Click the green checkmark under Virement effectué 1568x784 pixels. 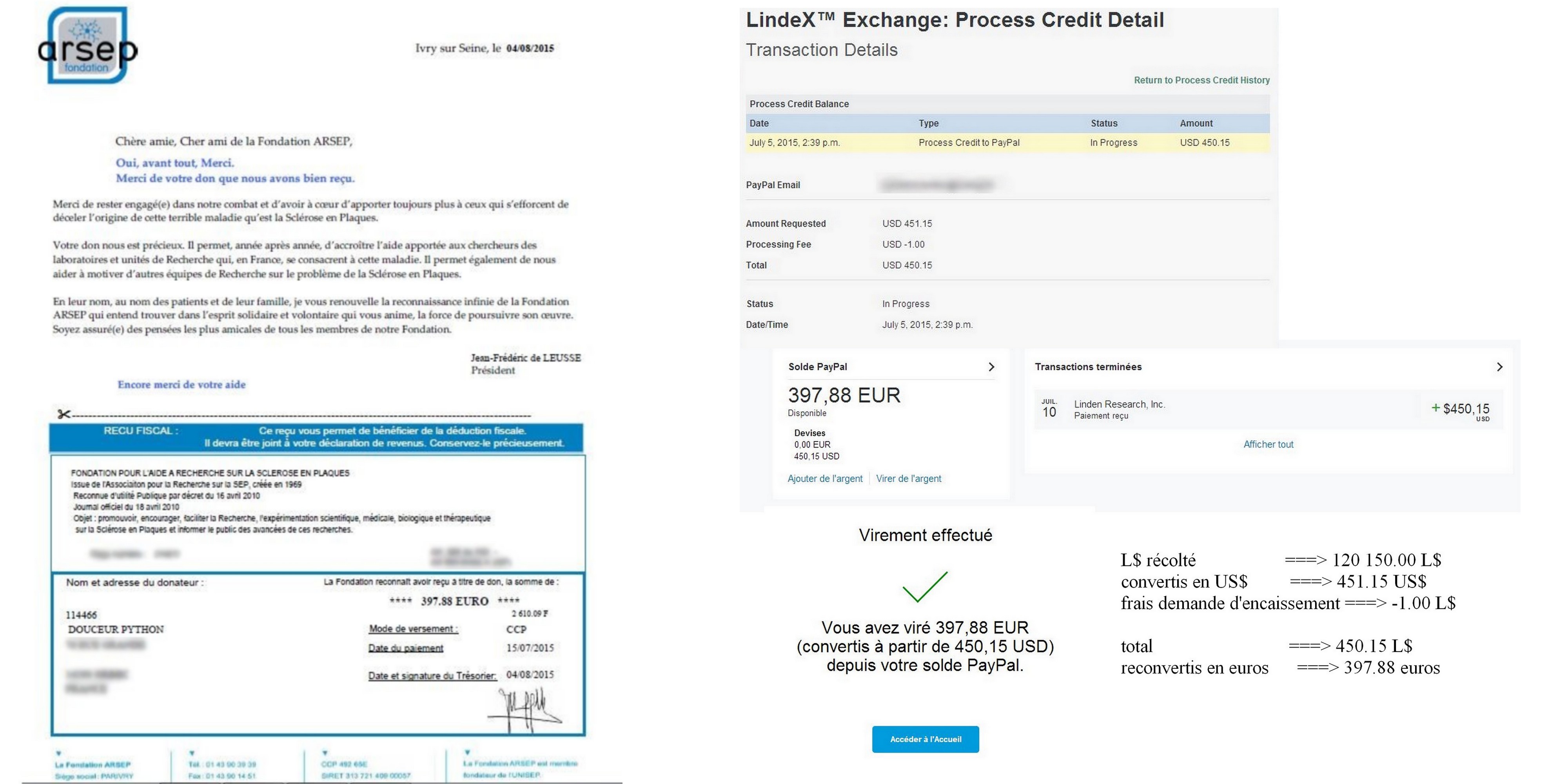tap(925, 587)
